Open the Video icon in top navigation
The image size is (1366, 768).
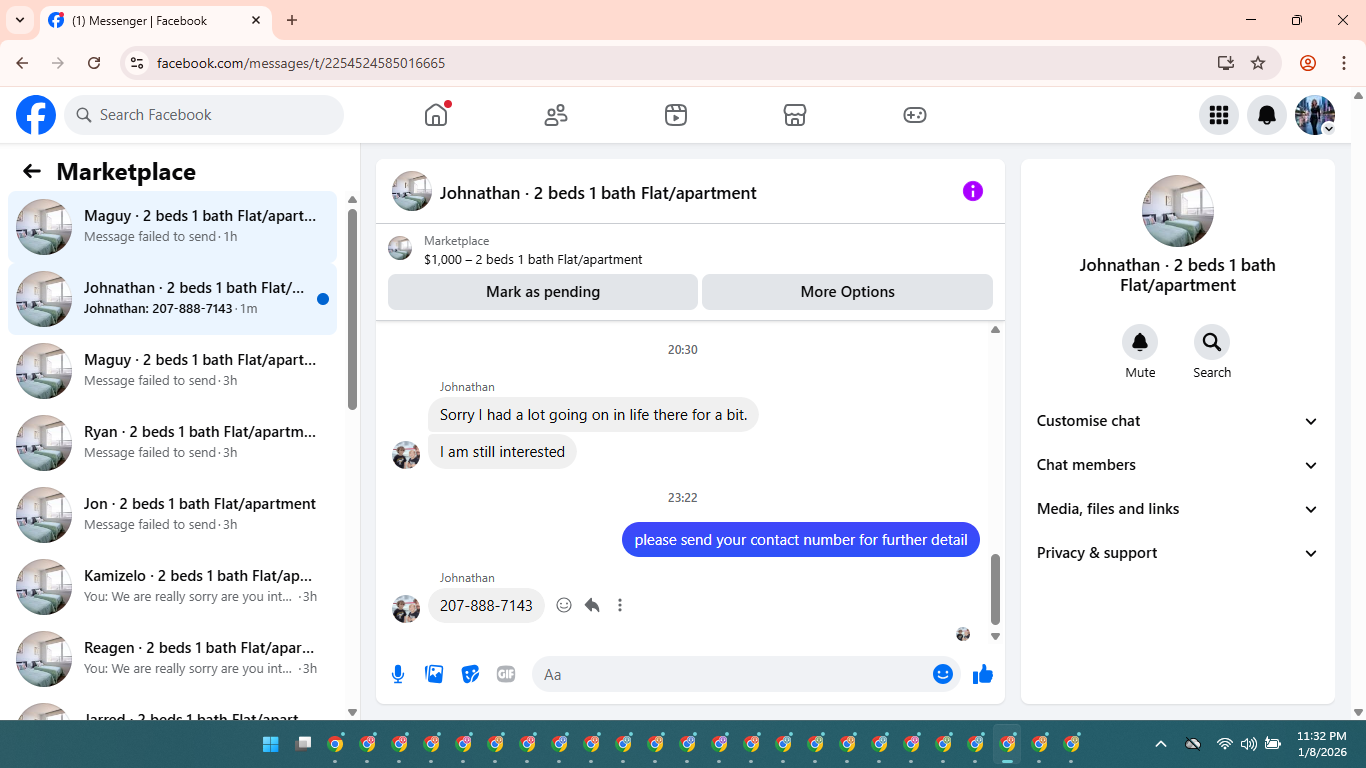(x=676, y=115)
